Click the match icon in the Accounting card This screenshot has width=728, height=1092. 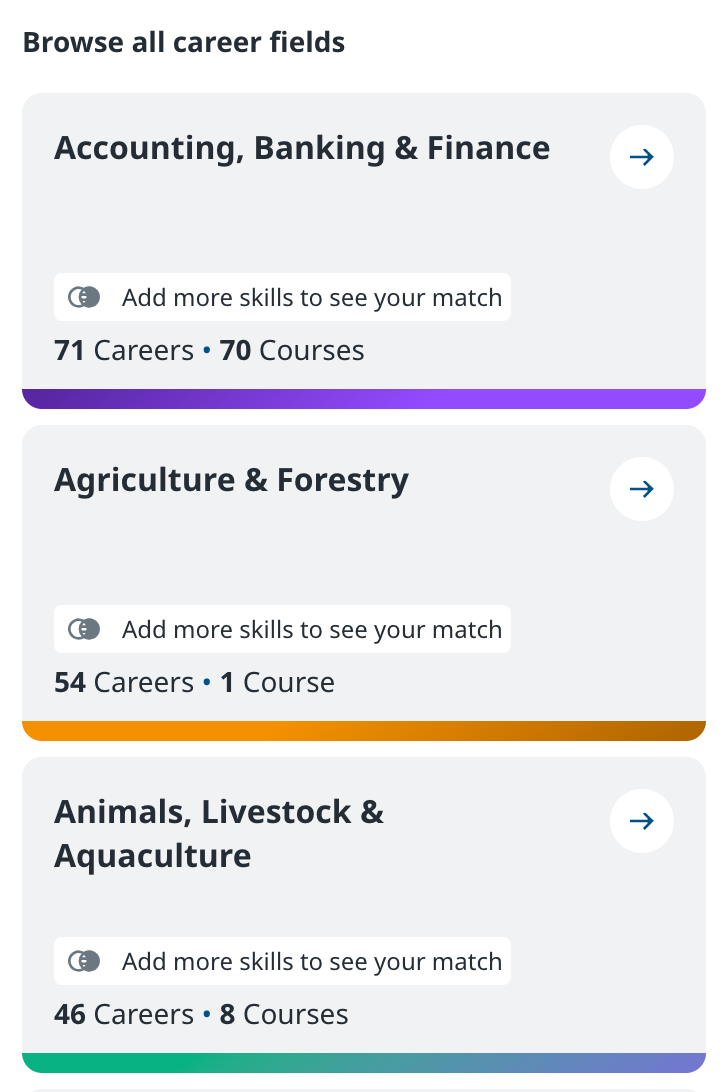(85, 297)
